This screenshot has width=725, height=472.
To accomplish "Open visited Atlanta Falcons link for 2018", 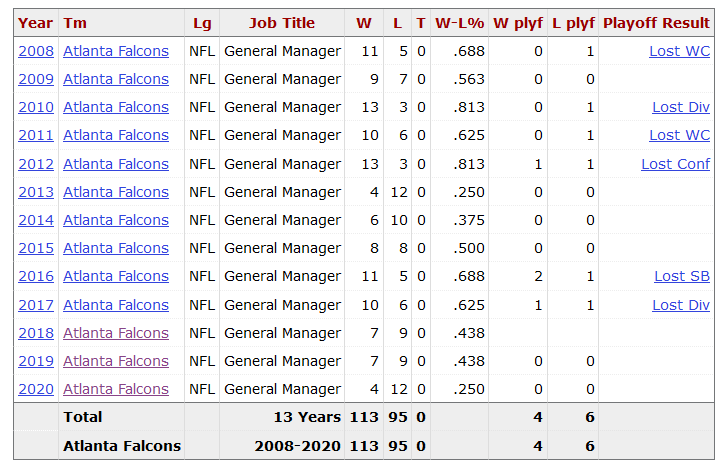I will click(116, 333).
